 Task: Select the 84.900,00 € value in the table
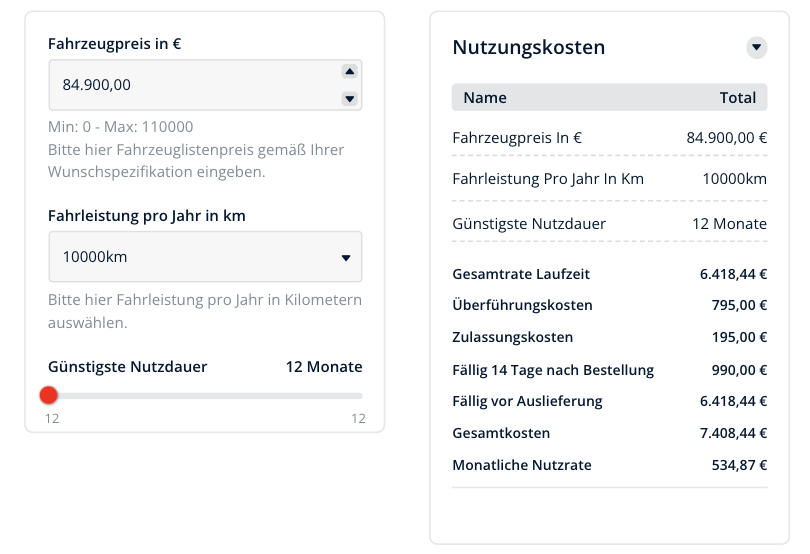pyautogui.click(x=726, y=138)
